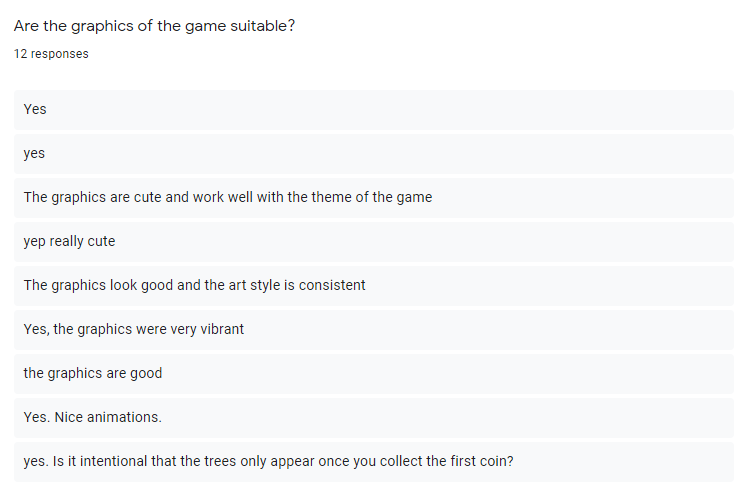Click the response asking about trees appearing

[x=374, y=461]
